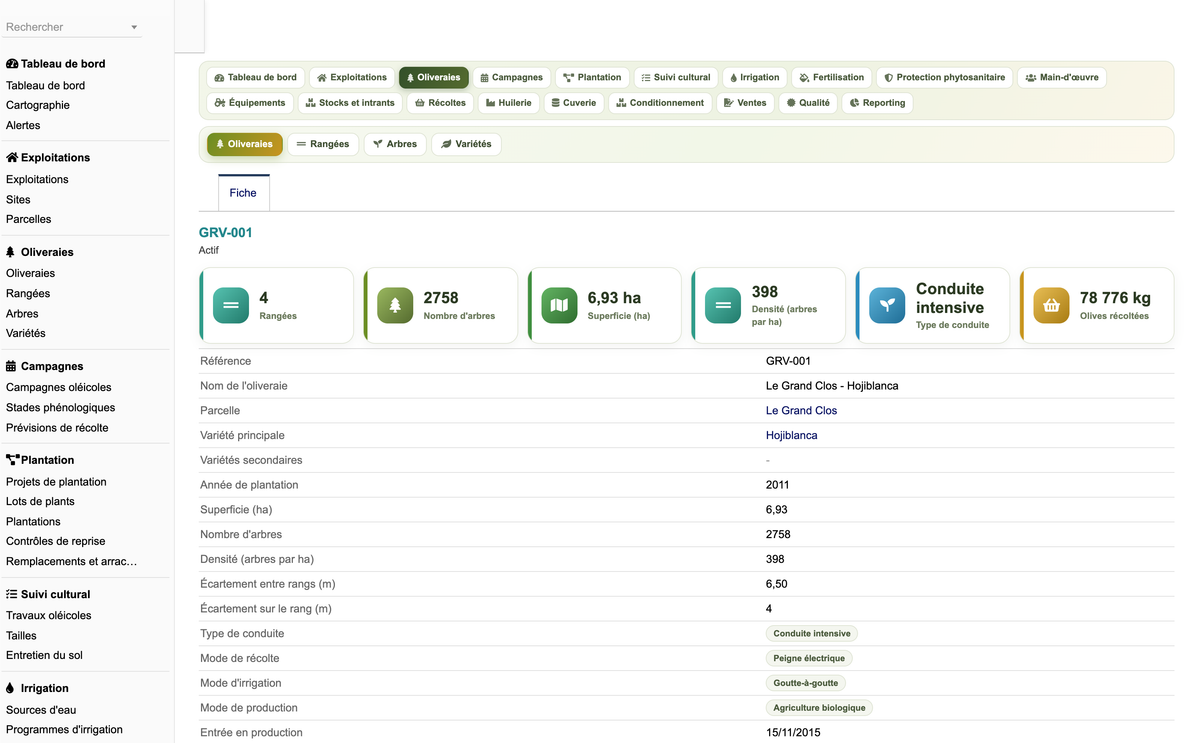Click the Densité card icon
The image size is (1200, 743).
tap(723, 305)
